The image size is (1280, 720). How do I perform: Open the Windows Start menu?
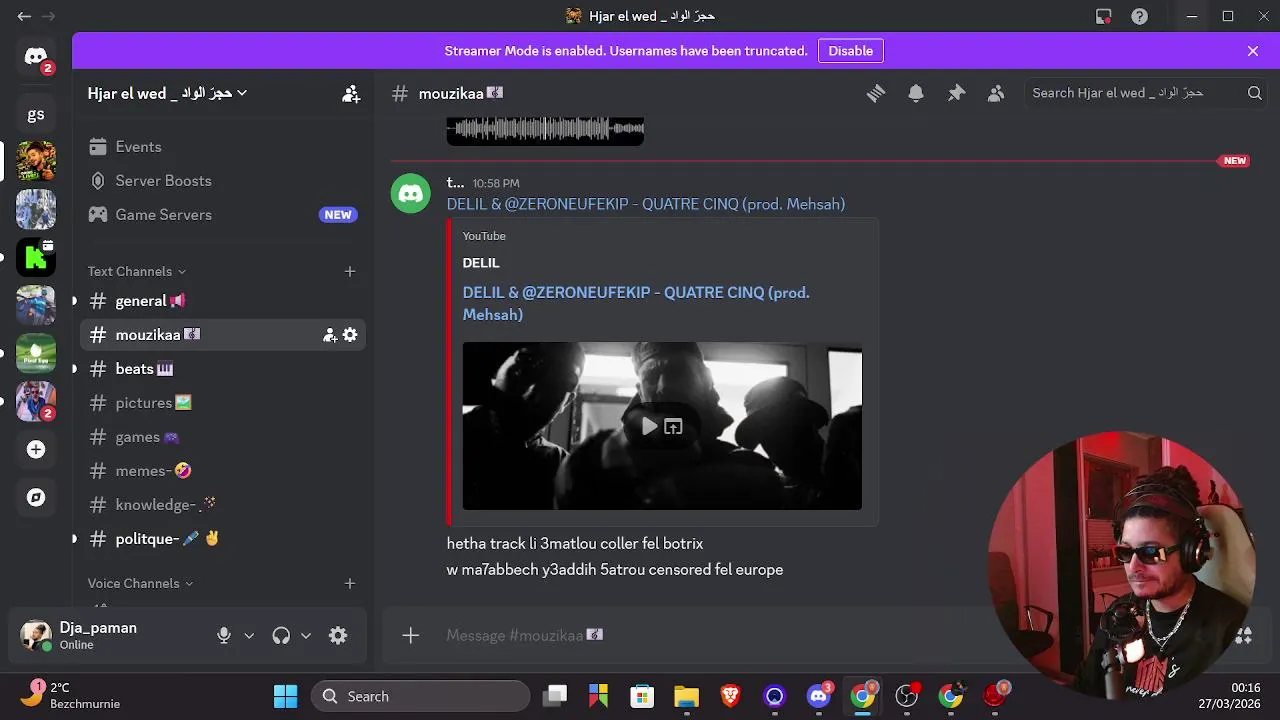tap(285, 696)
